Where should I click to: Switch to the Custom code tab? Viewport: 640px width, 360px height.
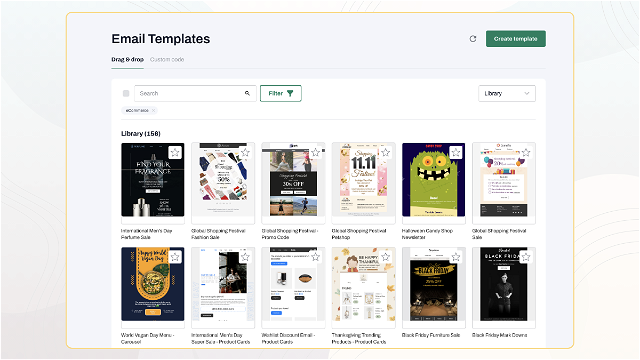pos(167,60)
